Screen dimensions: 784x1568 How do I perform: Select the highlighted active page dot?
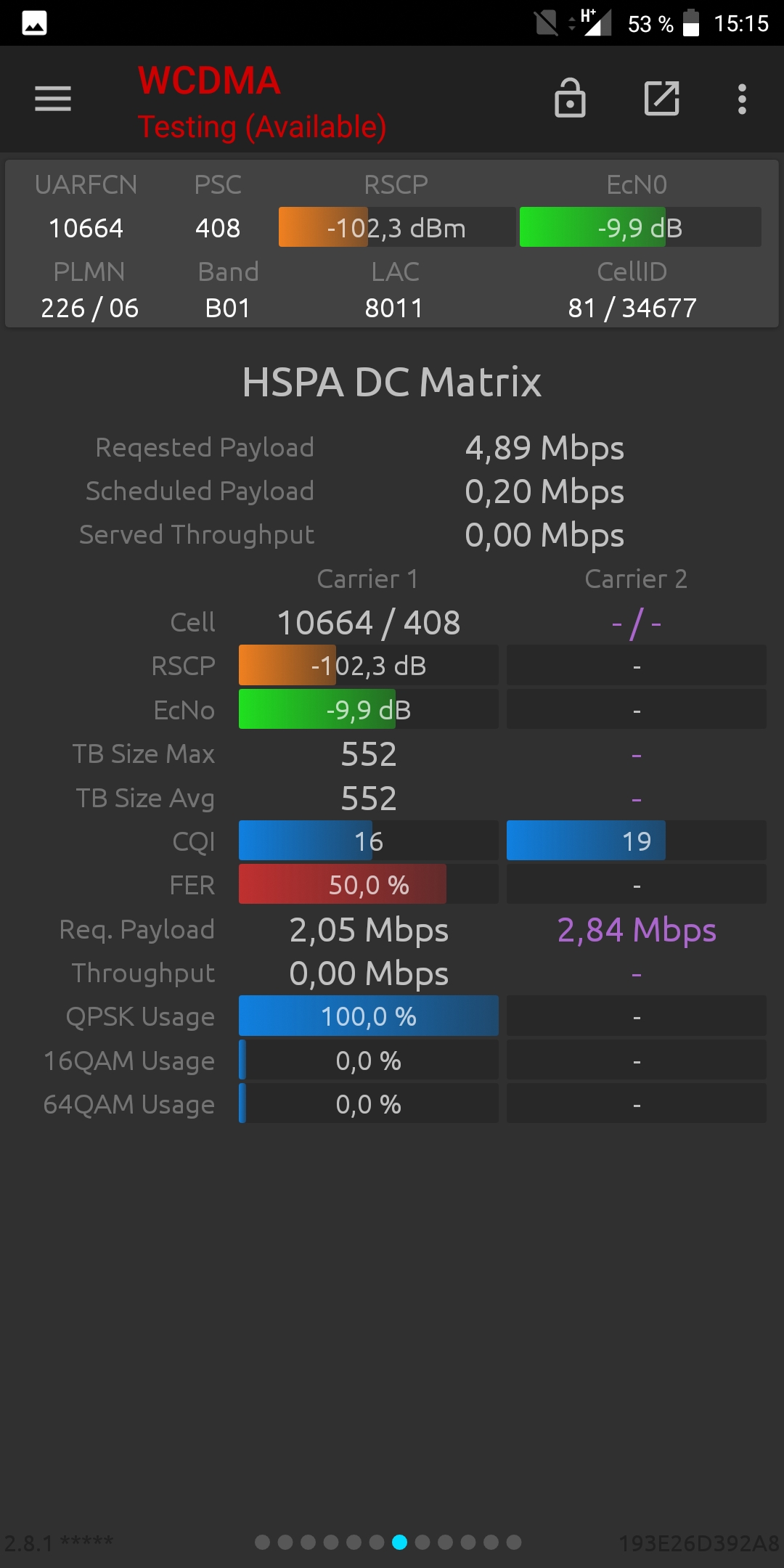(x=400, y=1542)
